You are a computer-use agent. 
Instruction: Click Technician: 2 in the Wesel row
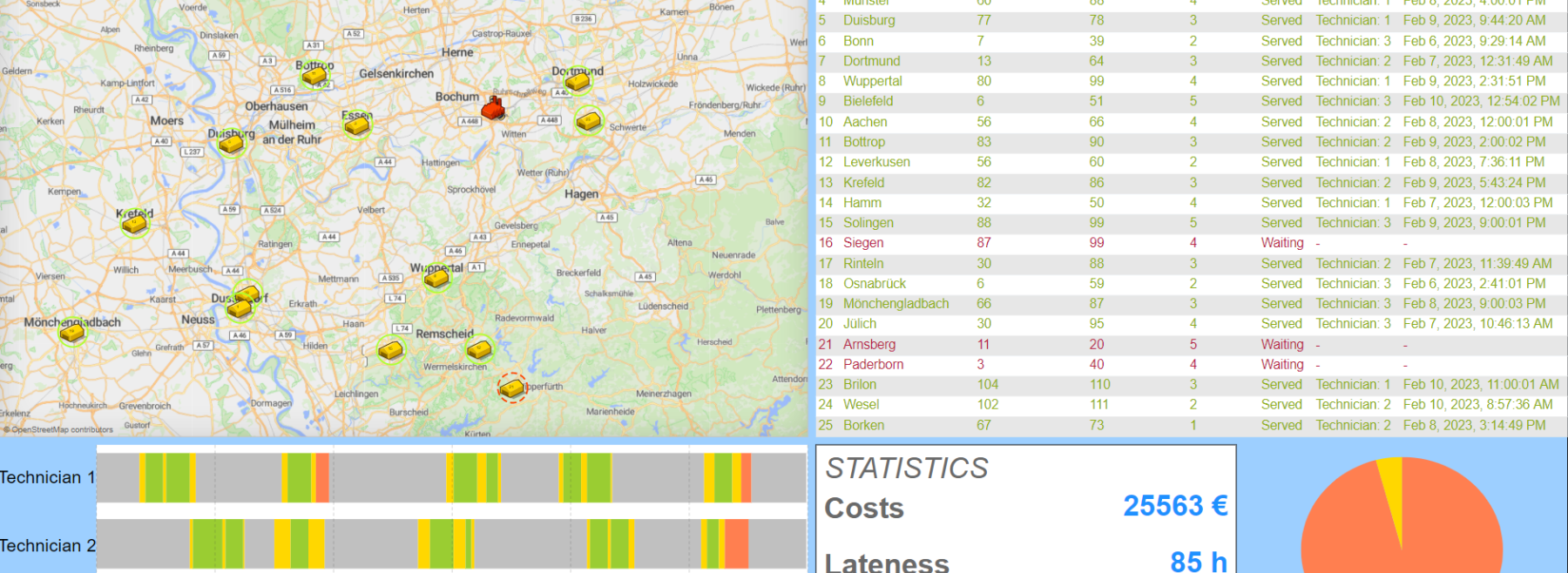tap(1354, 405)
